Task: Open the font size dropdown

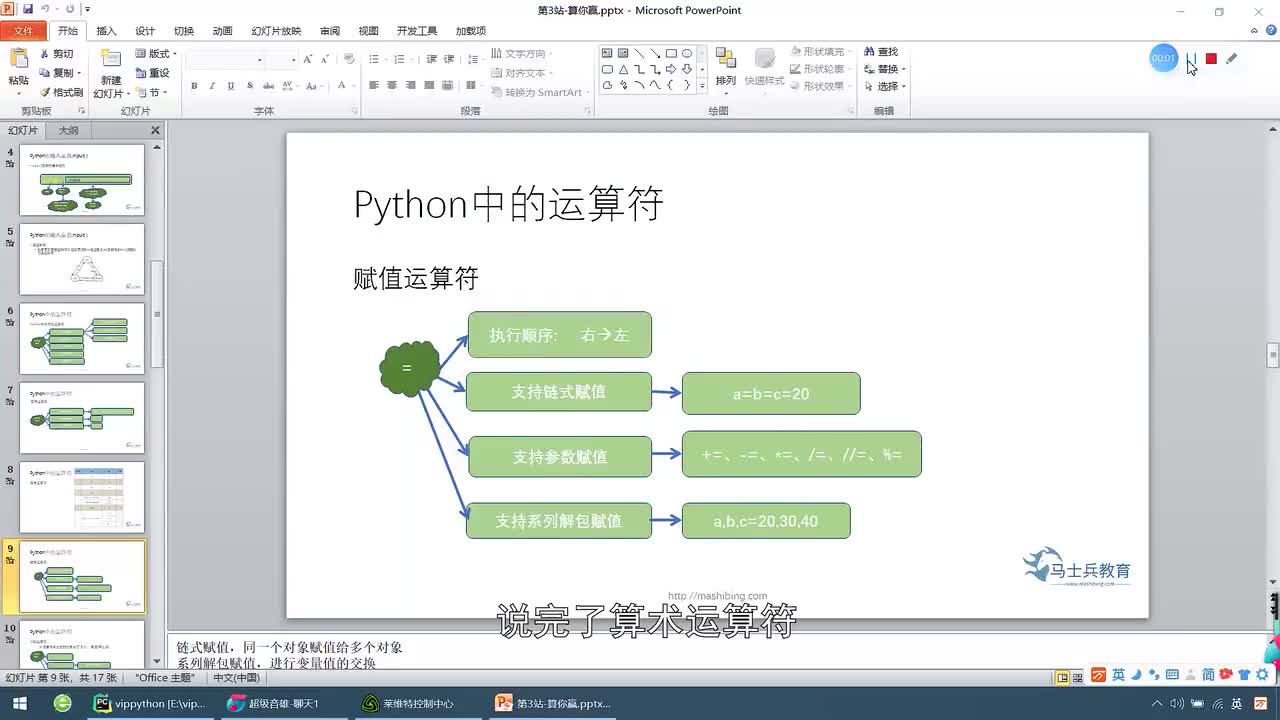Action: pyautogui.click(x=292, y=60)
